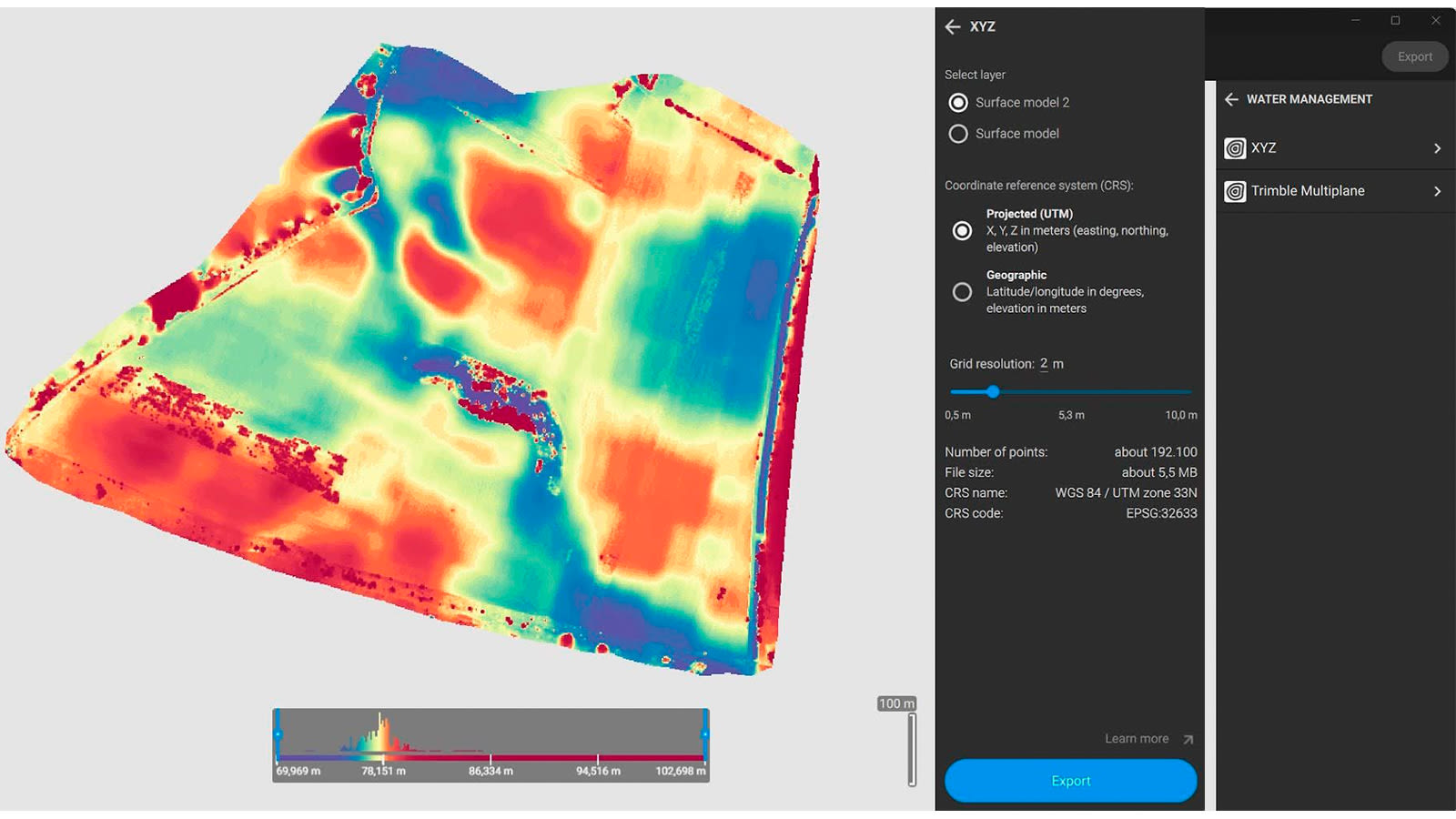This screenshot has height=819, width=1456.
Task: Click the Learn more link
Action: [1137, 739]
